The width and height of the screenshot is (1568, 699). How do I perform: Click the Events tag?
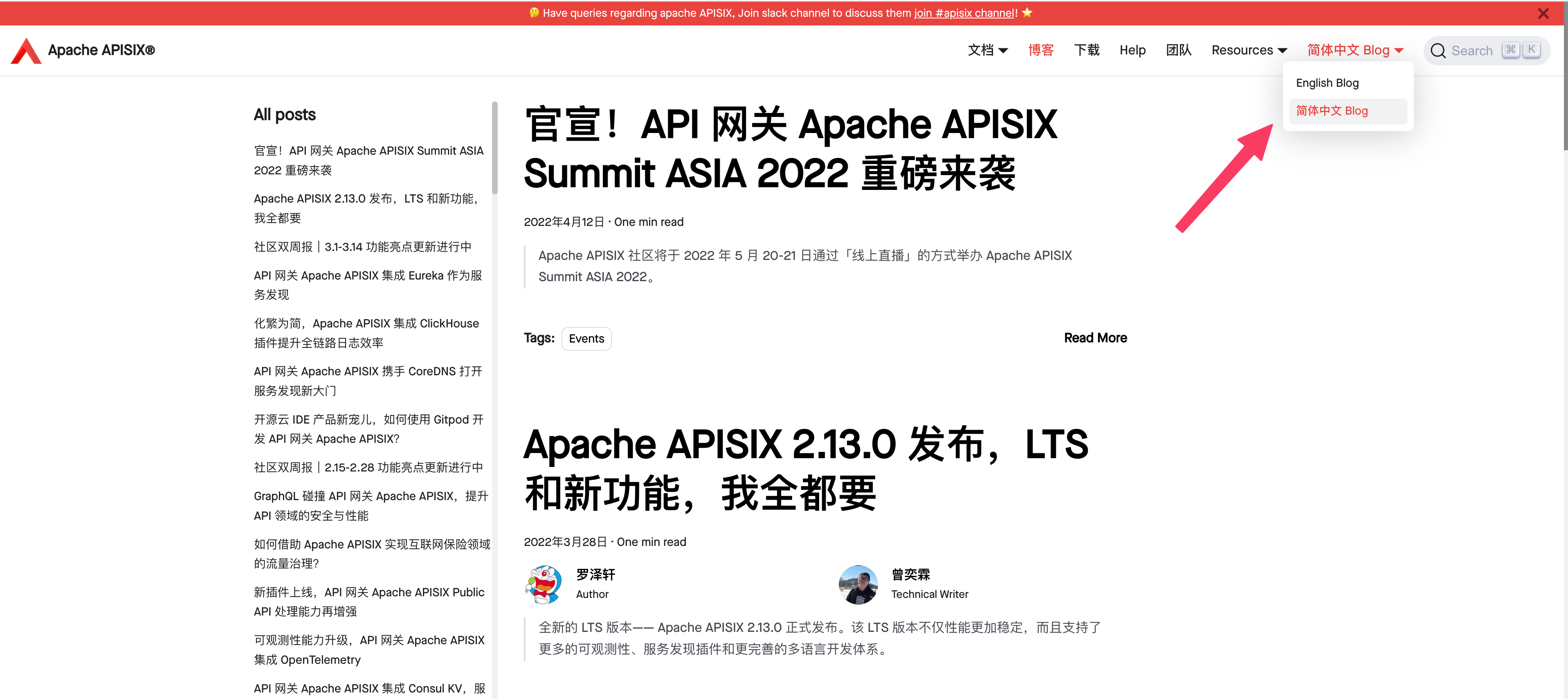coord(586,338)
